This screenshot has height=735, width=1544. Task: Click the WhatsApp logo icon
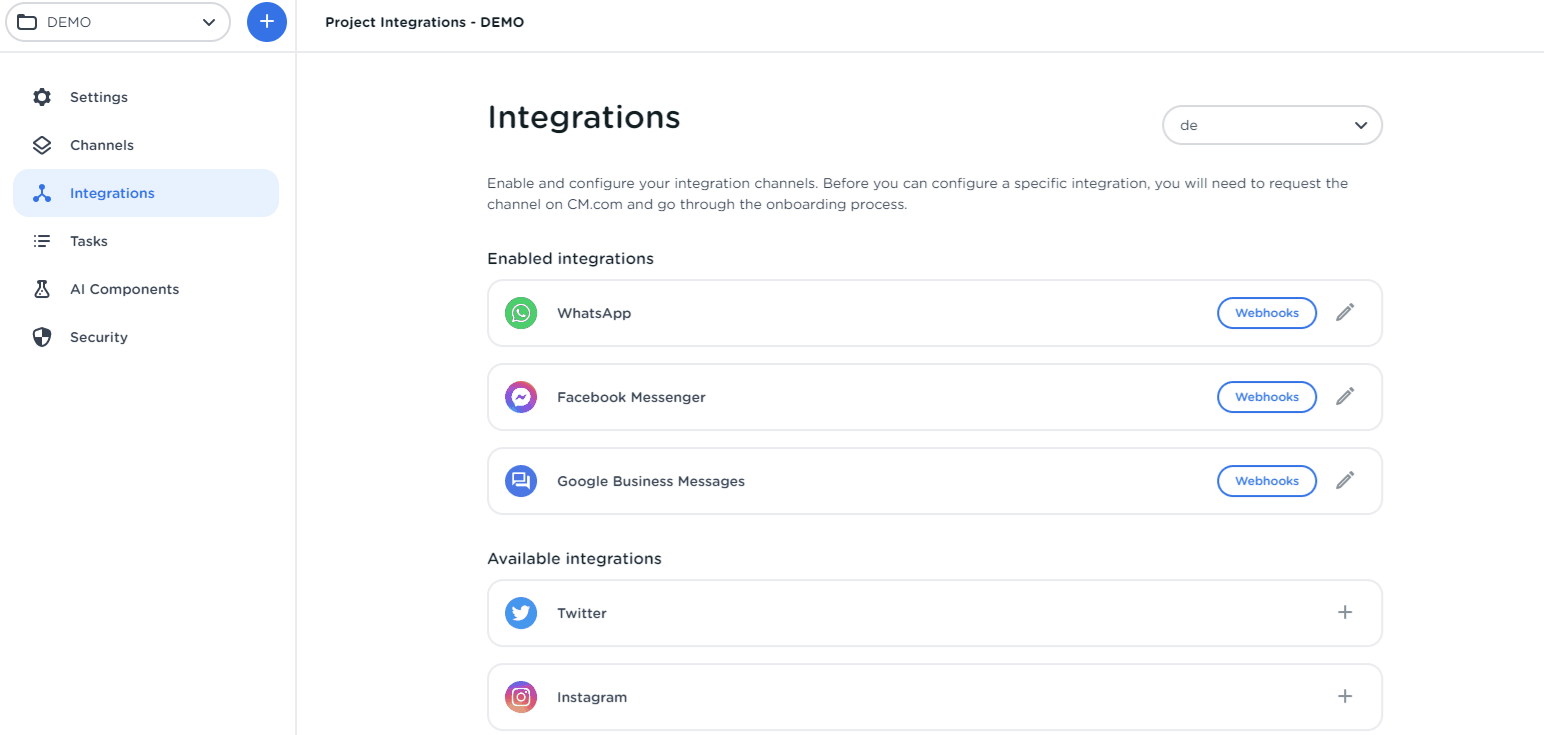(521, 313)
